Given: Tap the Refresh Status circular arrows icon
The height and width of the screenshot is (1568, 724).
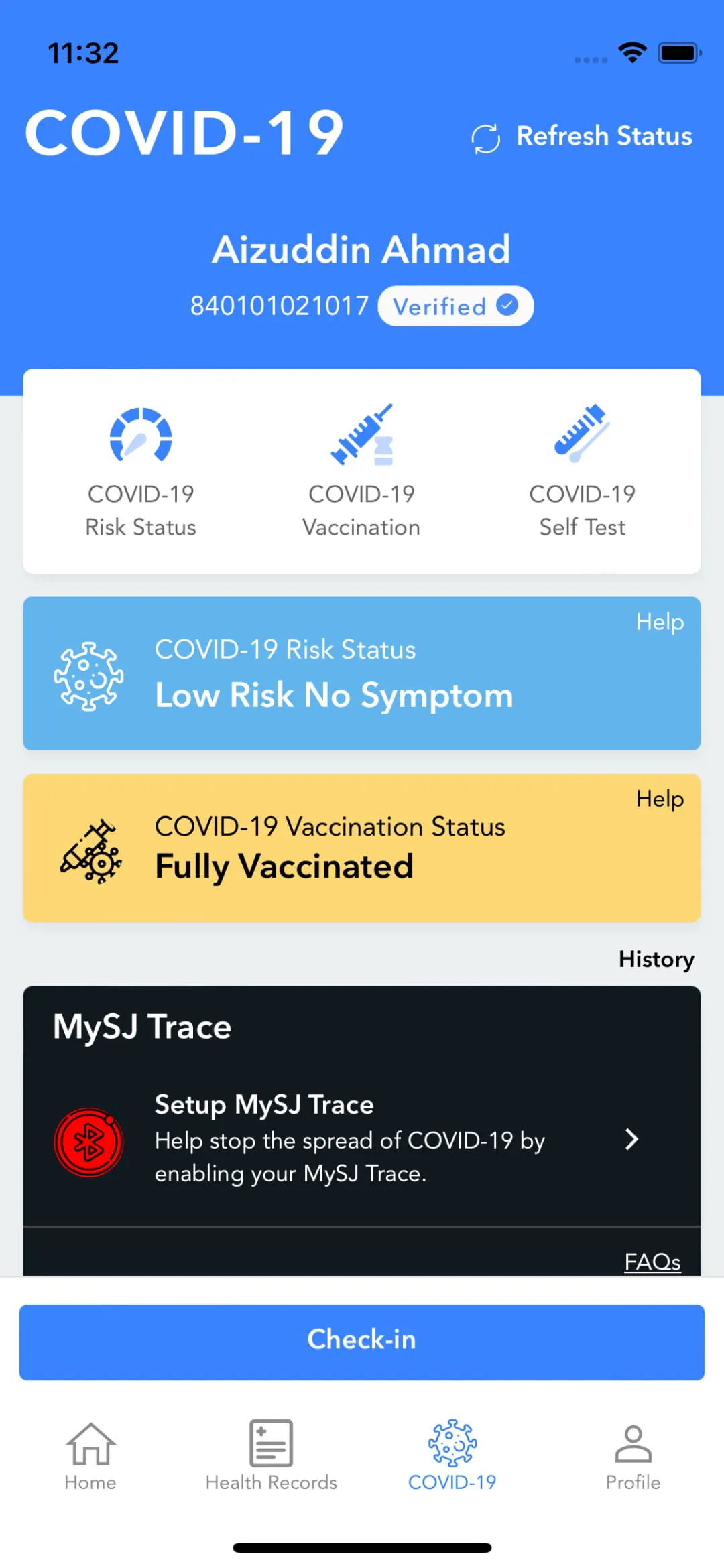Looking at the screenshot, I should tap(485, 139).
